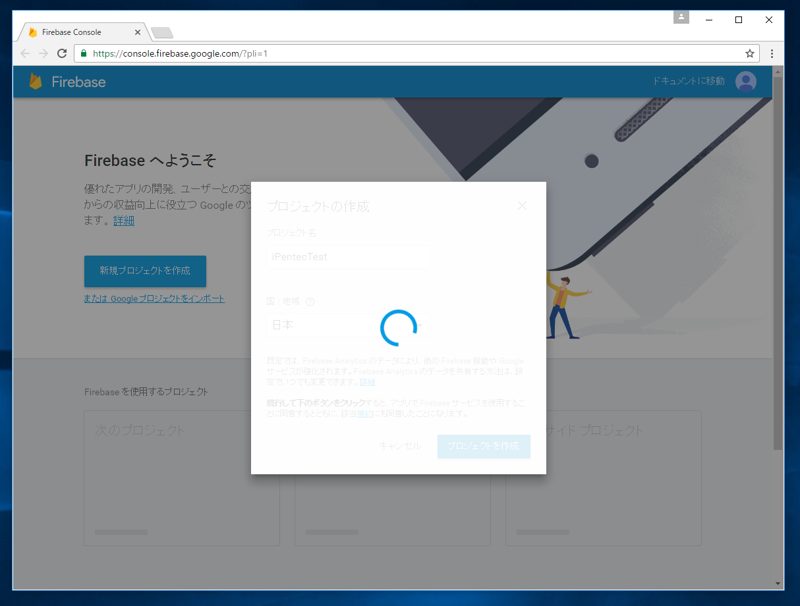Reload the Firebase Console page
This screenshot has height=606, width=800.
[x=62, y=54]
